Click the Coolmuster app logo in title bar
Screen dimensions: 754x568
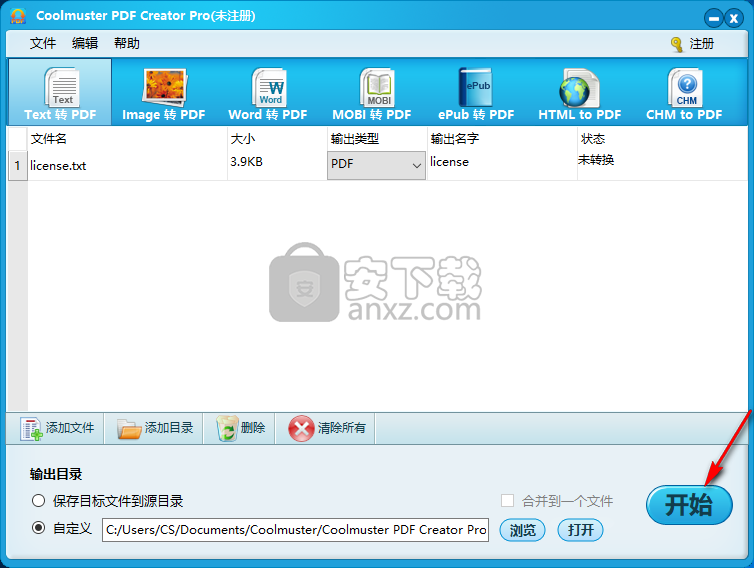point(18,16)
